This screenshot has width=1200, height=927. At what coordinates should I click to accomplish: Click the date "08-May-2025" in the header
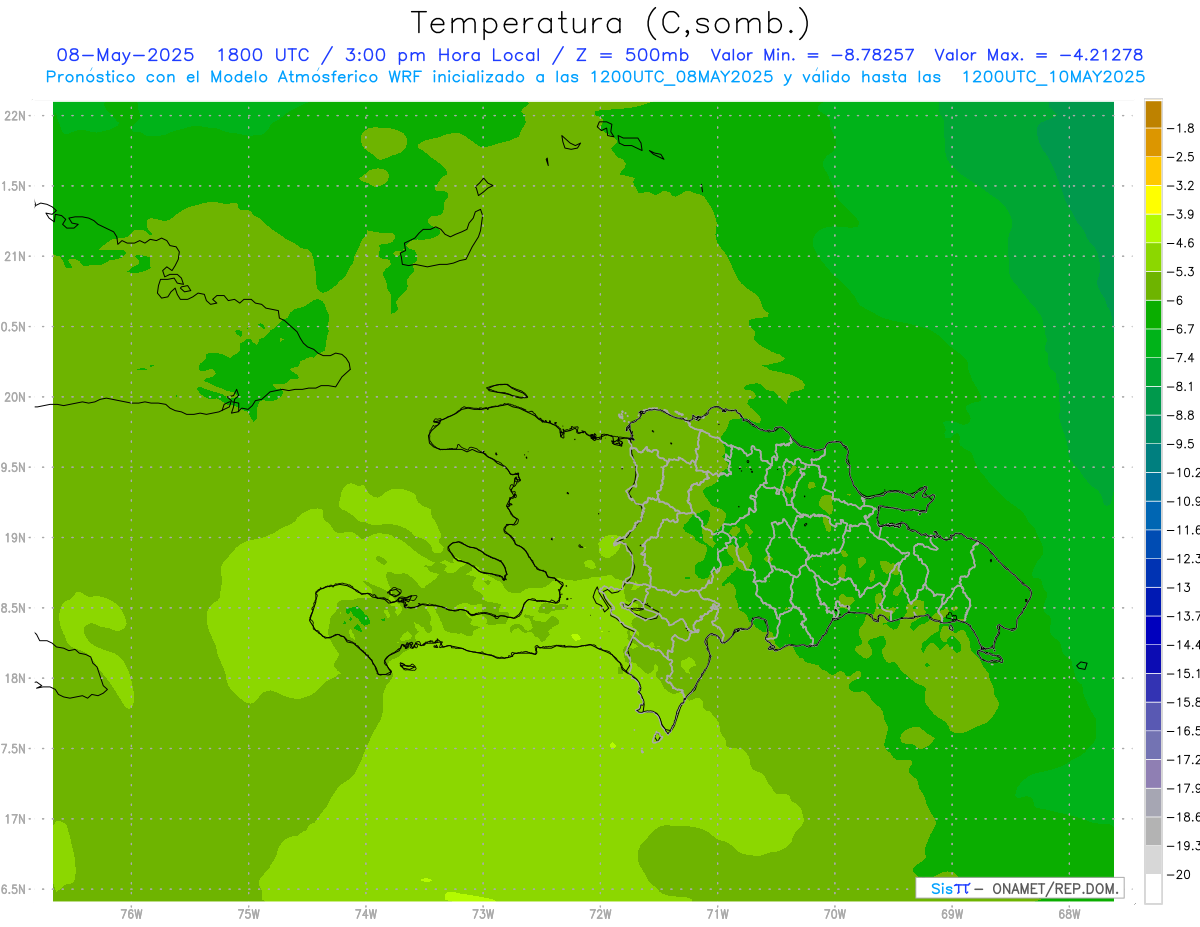point(125,55)
